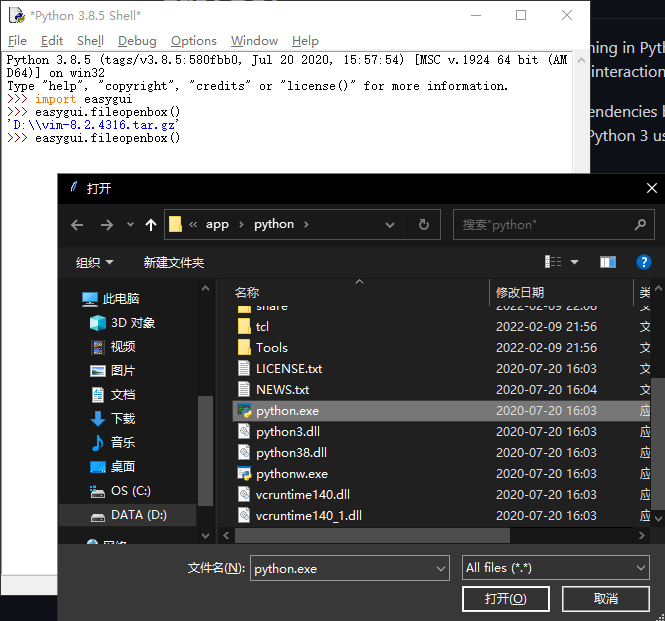
Task: Click the tcl folder icon
Action: pos(244,327)
